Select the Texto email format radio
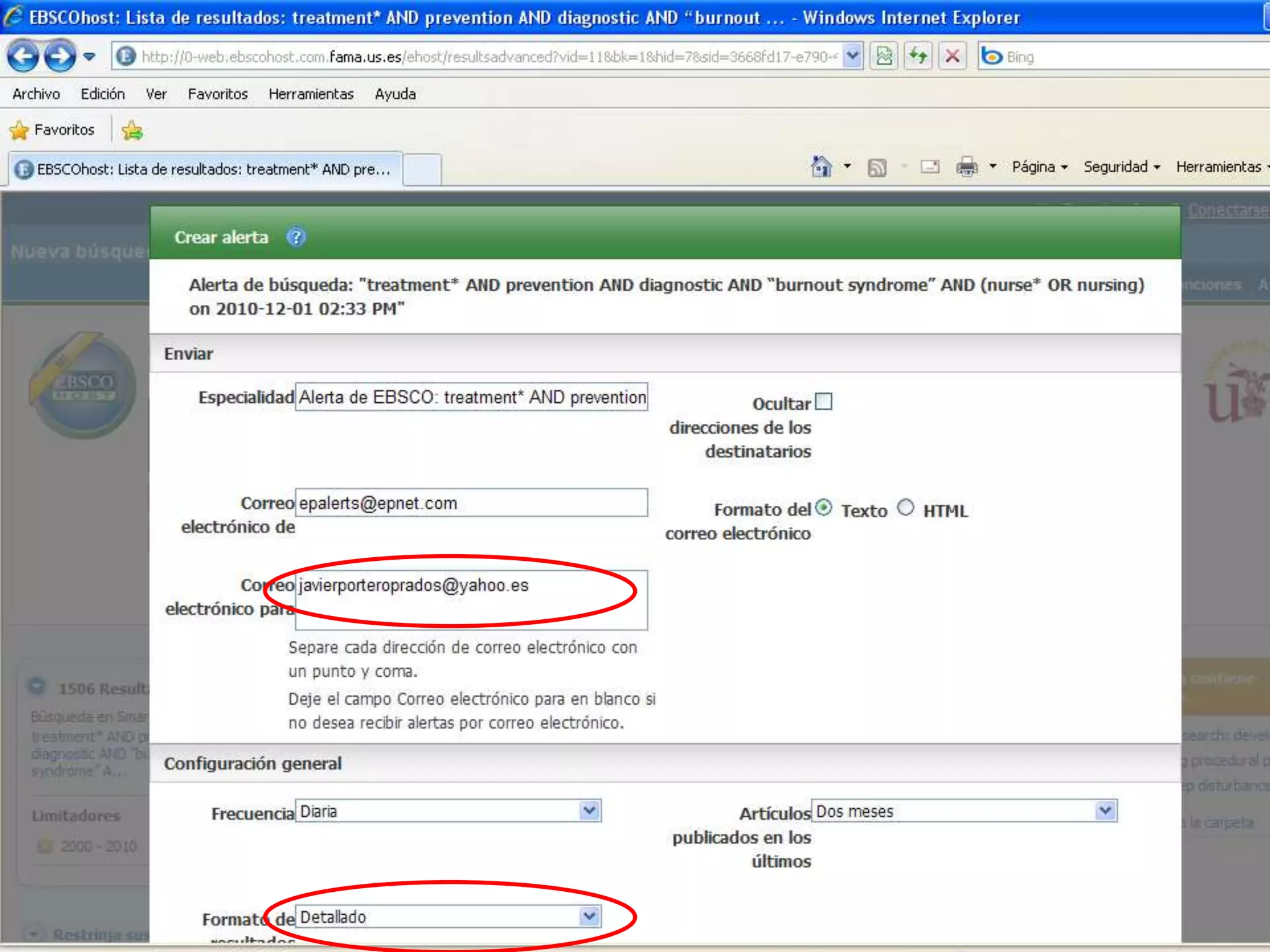The height and width of the screenshot is (952, 1270). click(824, 508)
